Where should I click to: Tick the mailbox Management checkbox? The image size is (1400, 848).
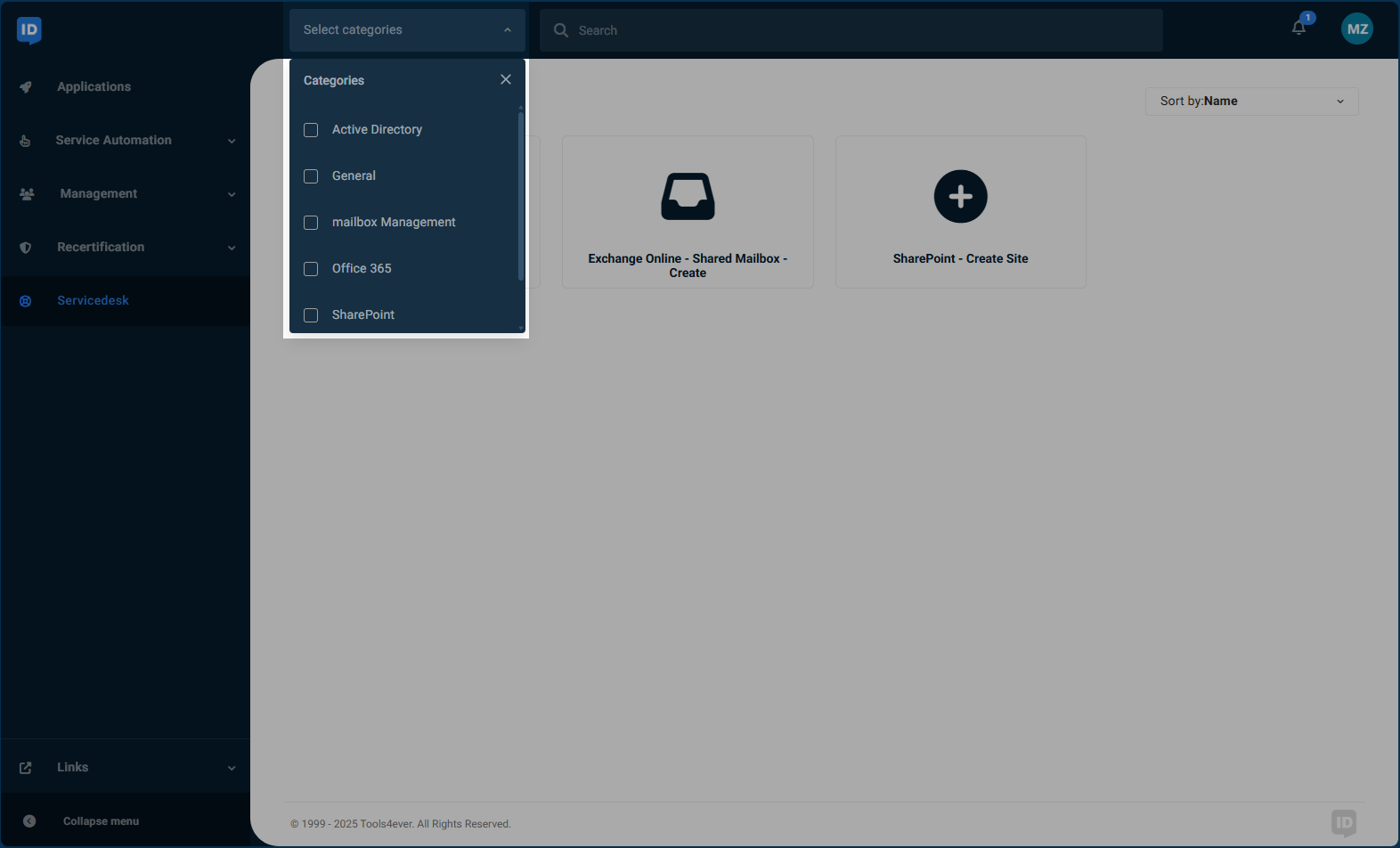tap(311, 223)
